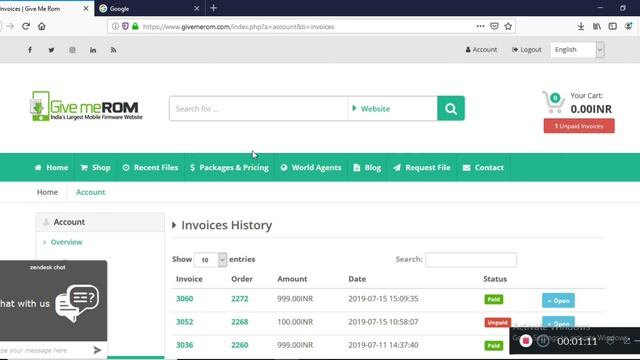The height and width of the screenshot is (360, 640).
Task: Click the Logout link
Action: tap(527, 50)
